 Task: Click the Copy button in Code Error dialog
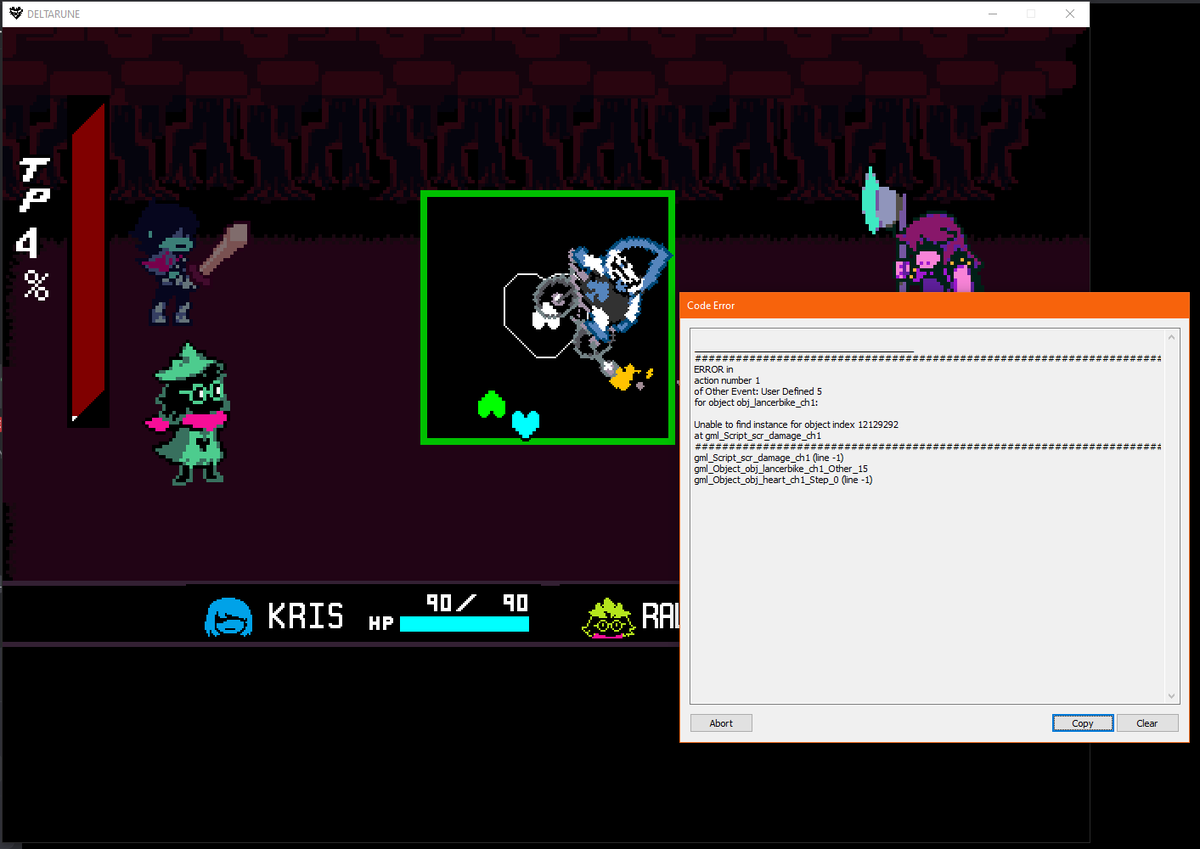click(1082, 723)
